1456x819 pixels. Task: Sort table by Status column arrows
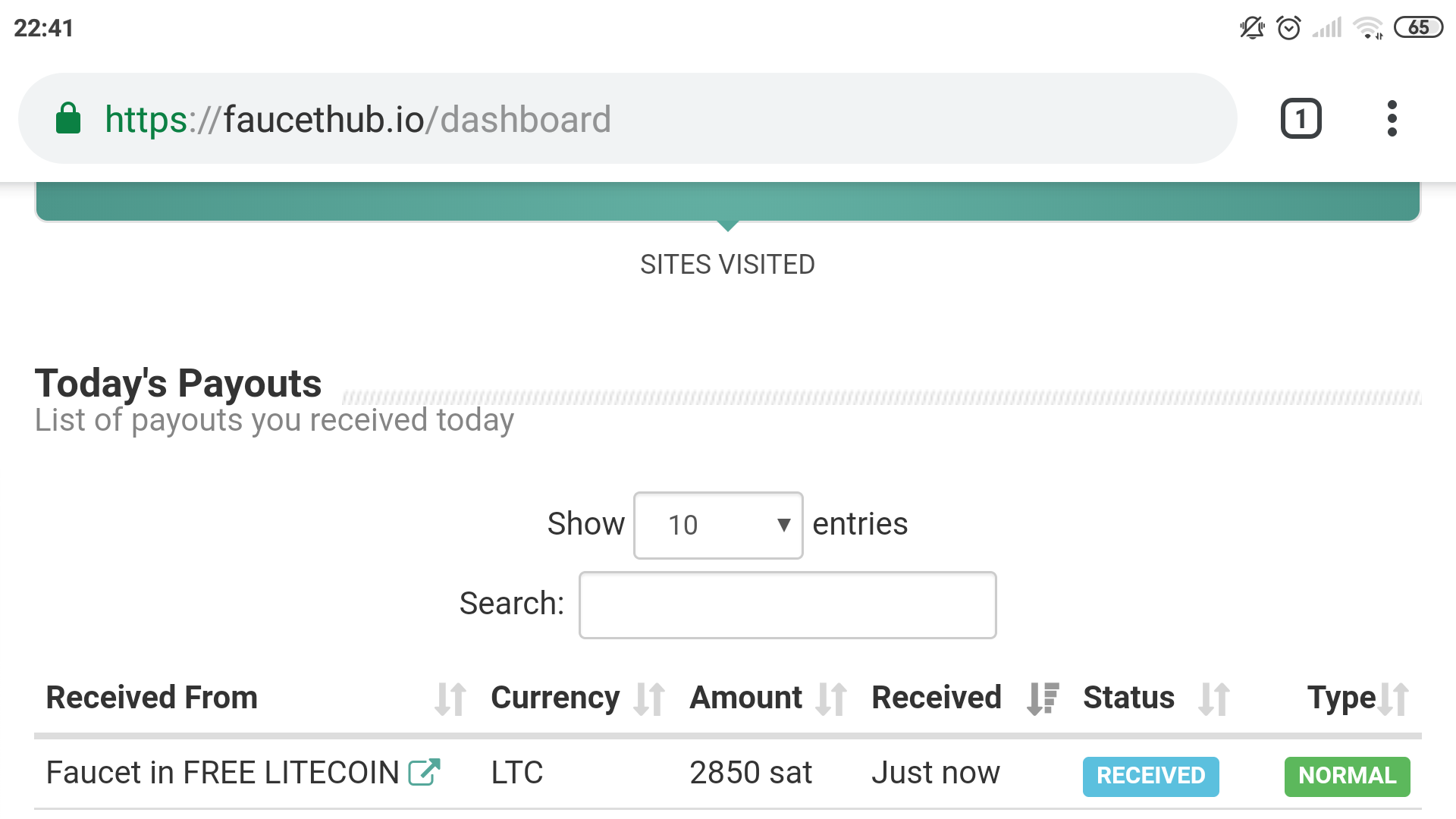click(x=1214, y=698)
